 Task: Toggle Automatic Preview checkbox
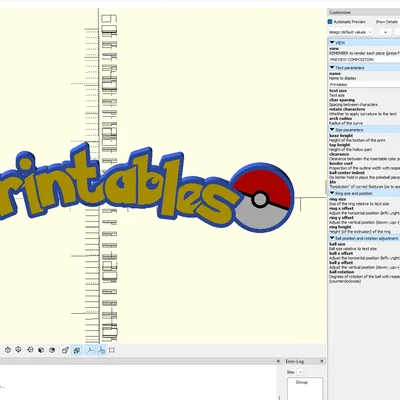click(x=330, y=22)
